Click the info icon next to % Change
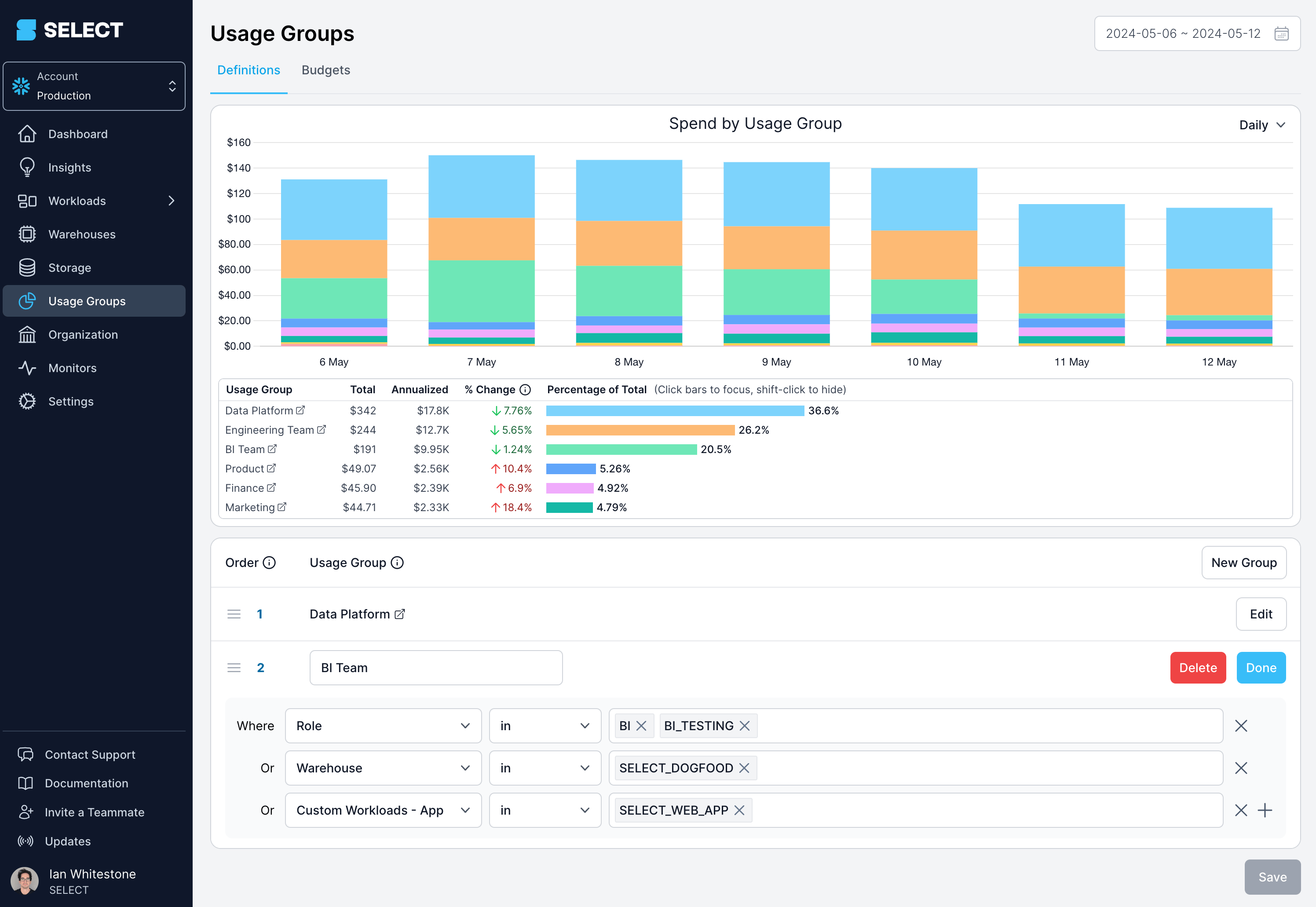Screen dimensions: 1316x907 coord(525,389)
